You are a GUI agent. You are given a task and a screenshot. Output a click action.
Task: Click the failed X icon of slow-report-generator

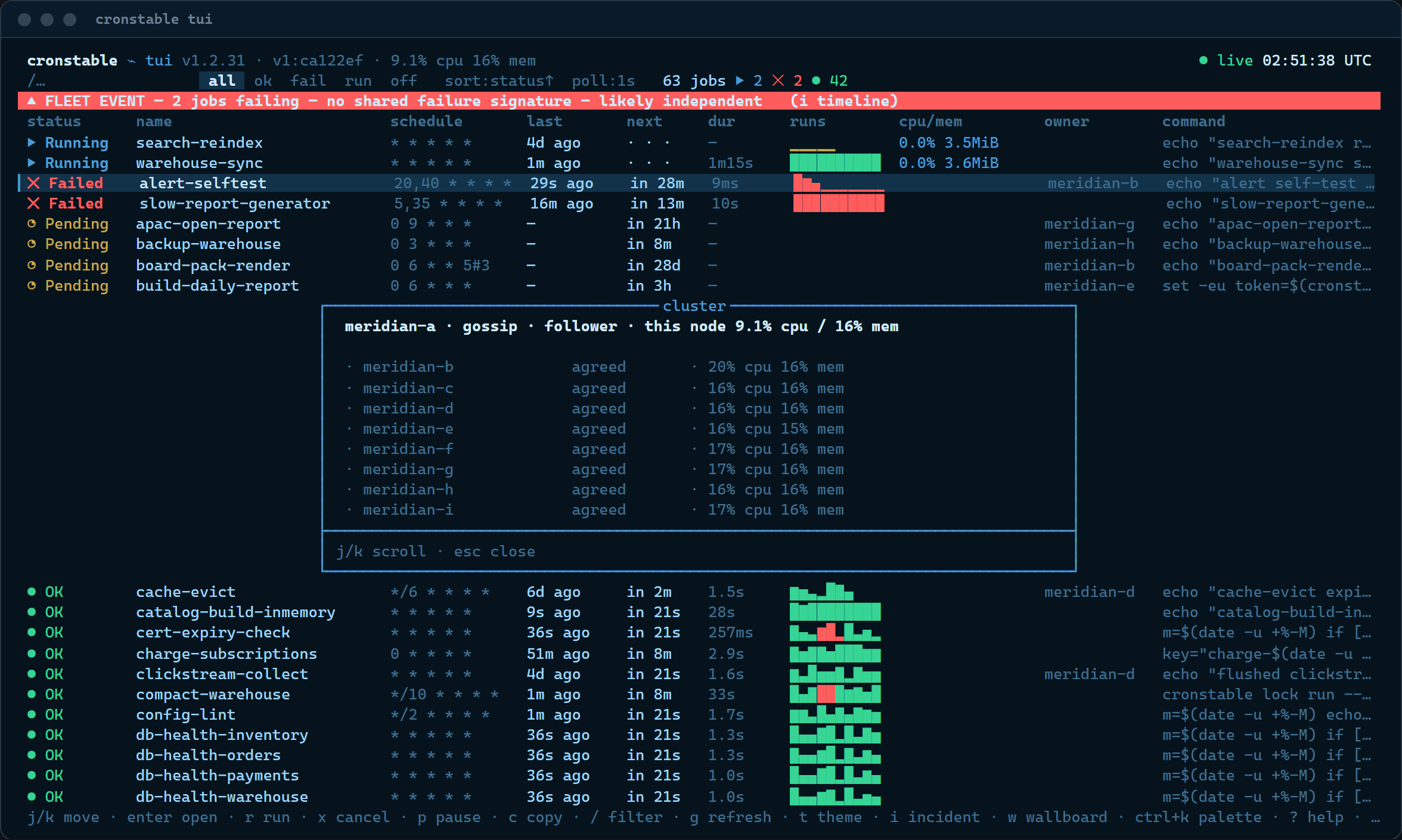(x=33, y=203)
